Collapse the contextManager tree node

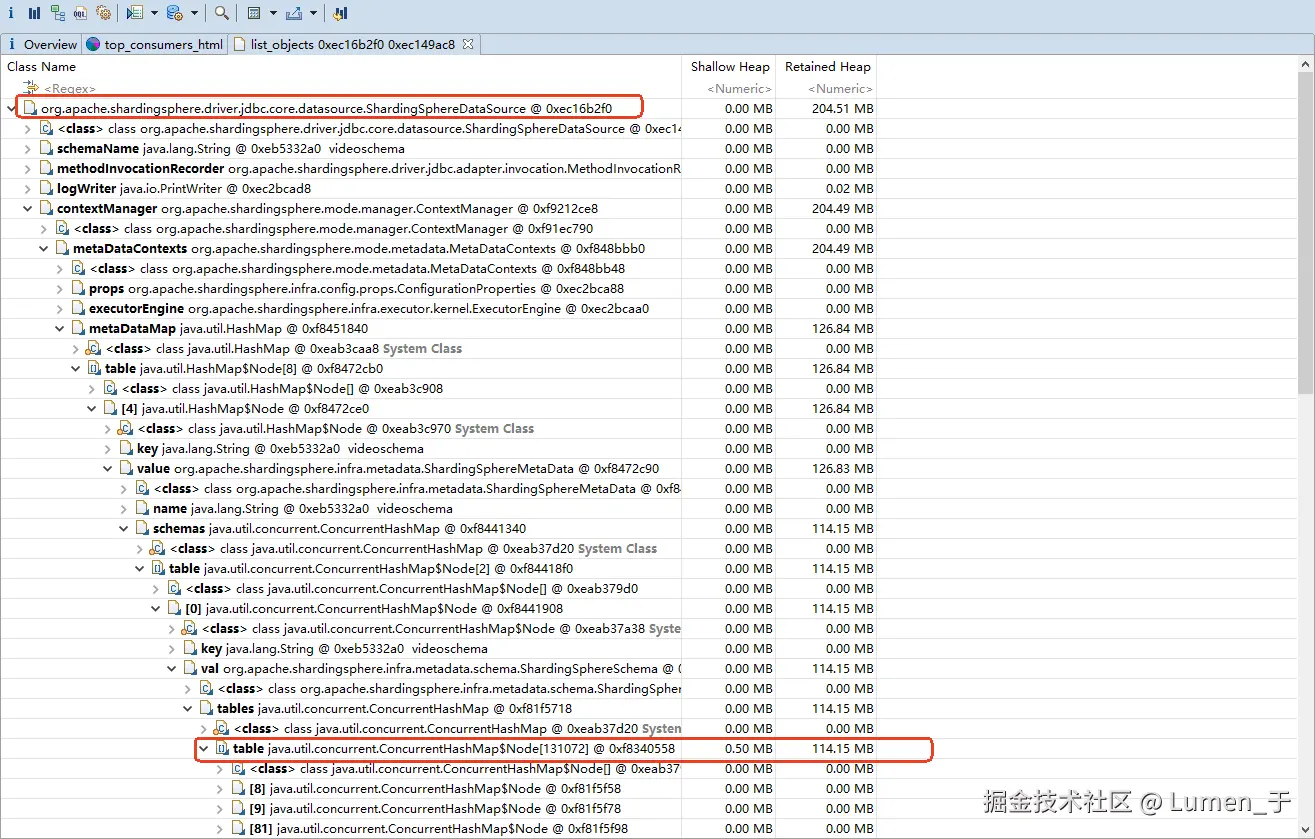click(28, 209)
